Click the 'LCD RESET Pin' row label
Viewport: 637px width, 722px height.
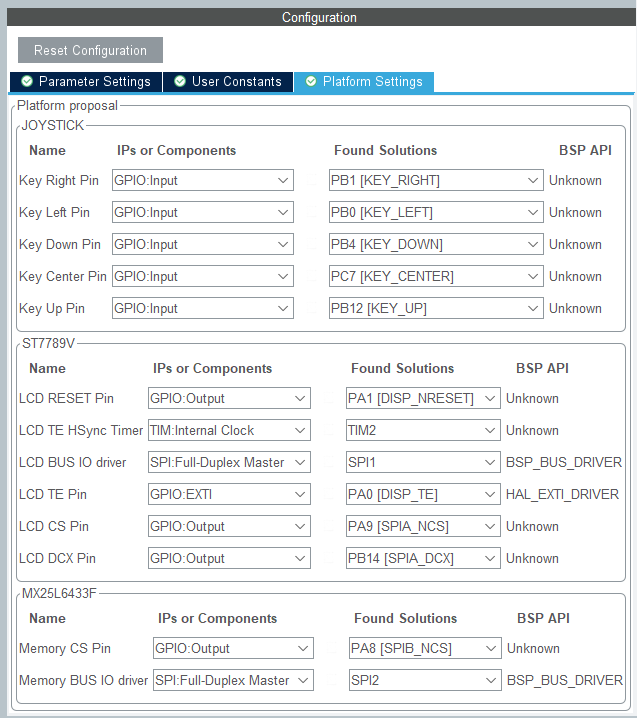(66, 398)
